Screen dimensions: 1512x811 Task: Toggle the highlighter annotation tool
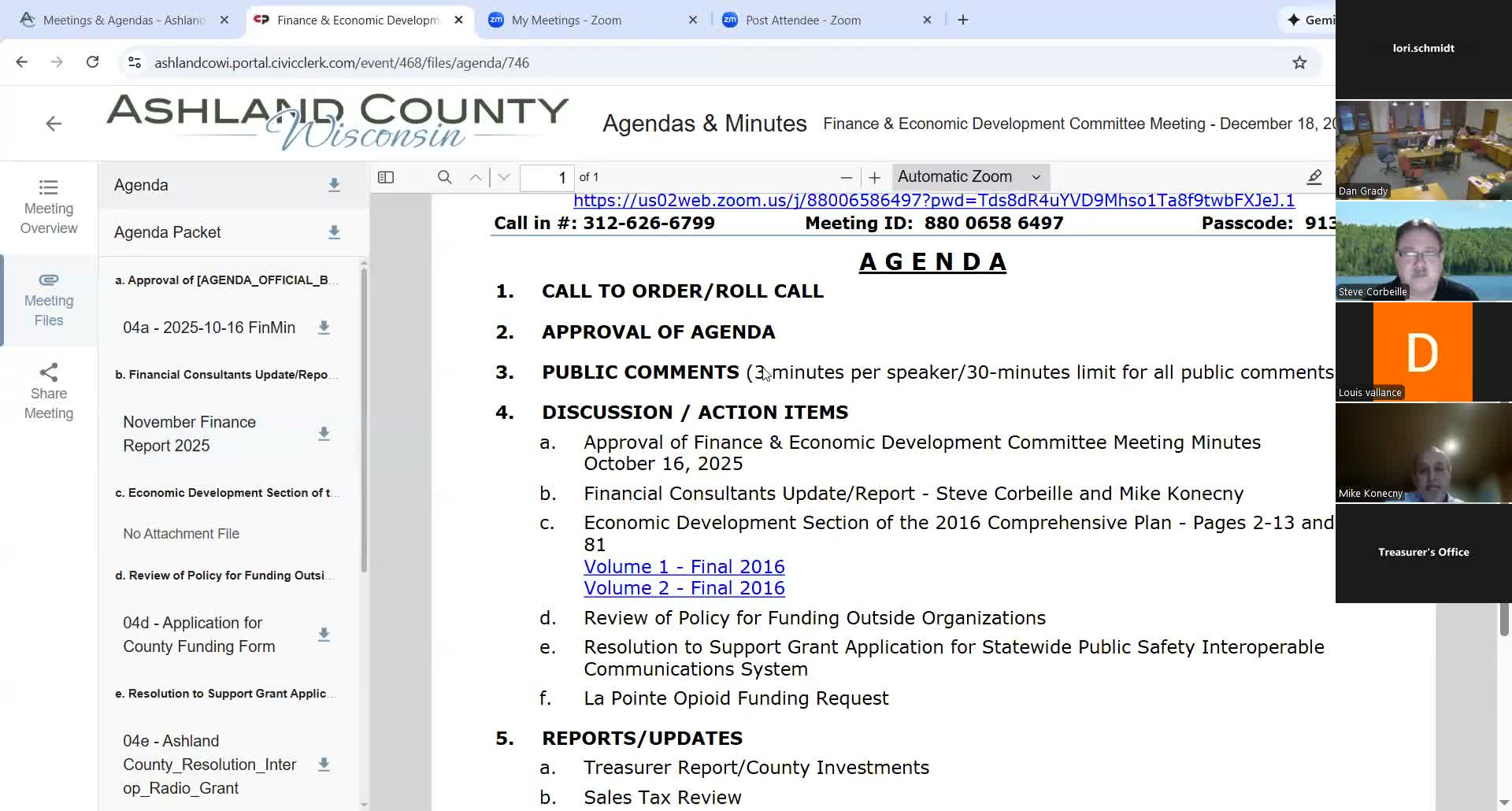[x=1314, y=177]
